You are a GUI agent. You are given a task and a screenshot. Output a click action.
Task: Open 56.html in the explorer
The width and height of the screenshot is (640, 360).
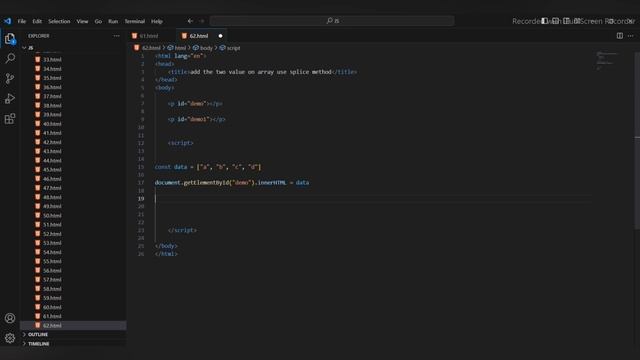(x=52, y=271)
